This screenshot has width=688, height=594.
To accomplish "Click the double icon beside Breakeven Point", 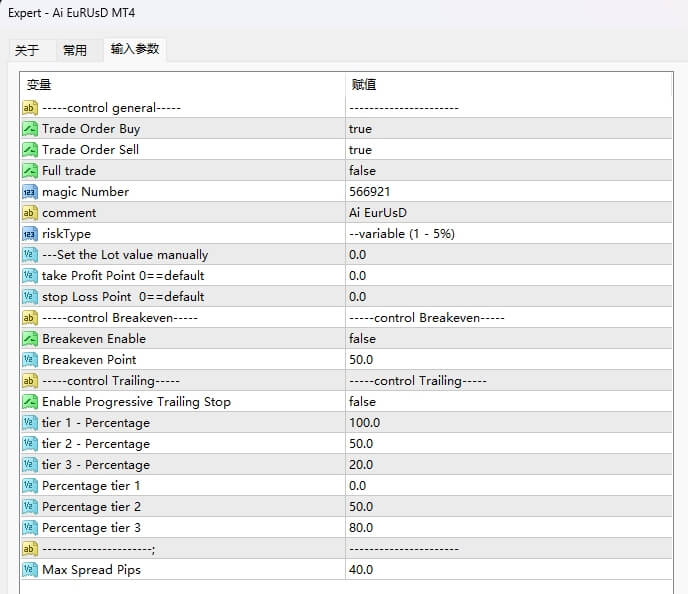I will point(30,360).
